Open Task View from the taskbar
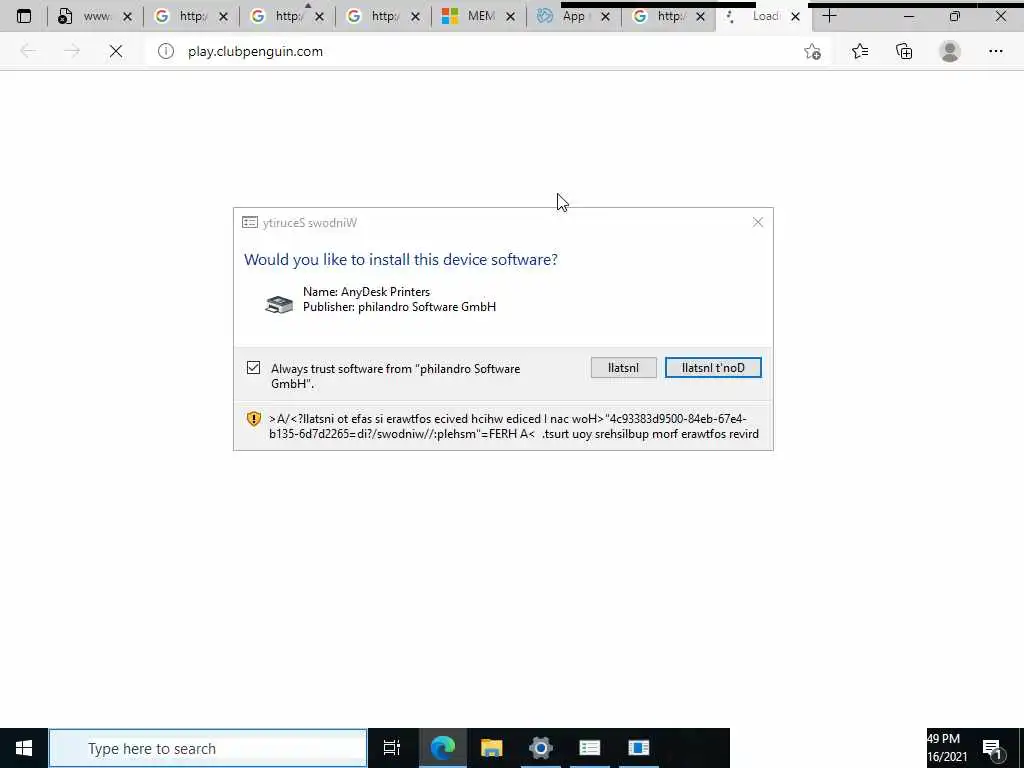This screenshot has height=768, width=1024. pyautogui.click(x=391, y=748)
